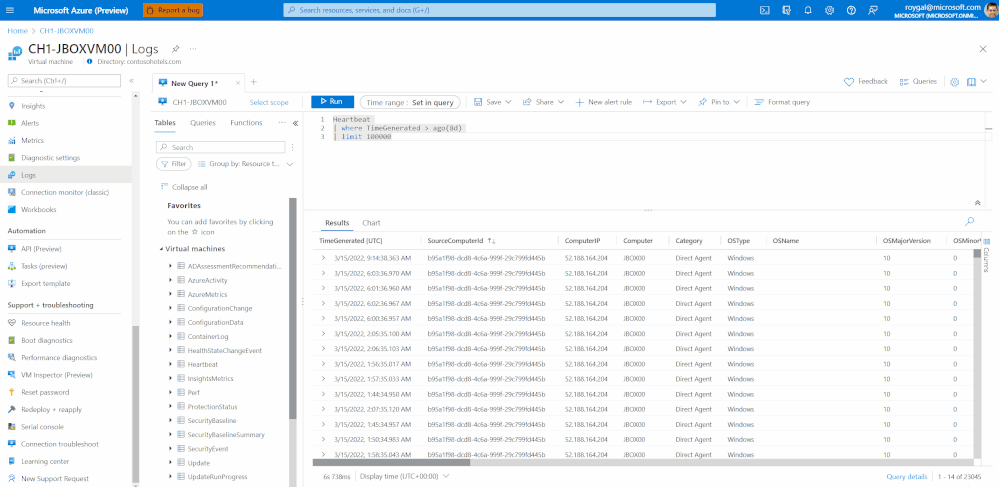Open the Pin to dropdown
Image resolution: width=999 pixels, height=487 pixels.
(720, 102)
